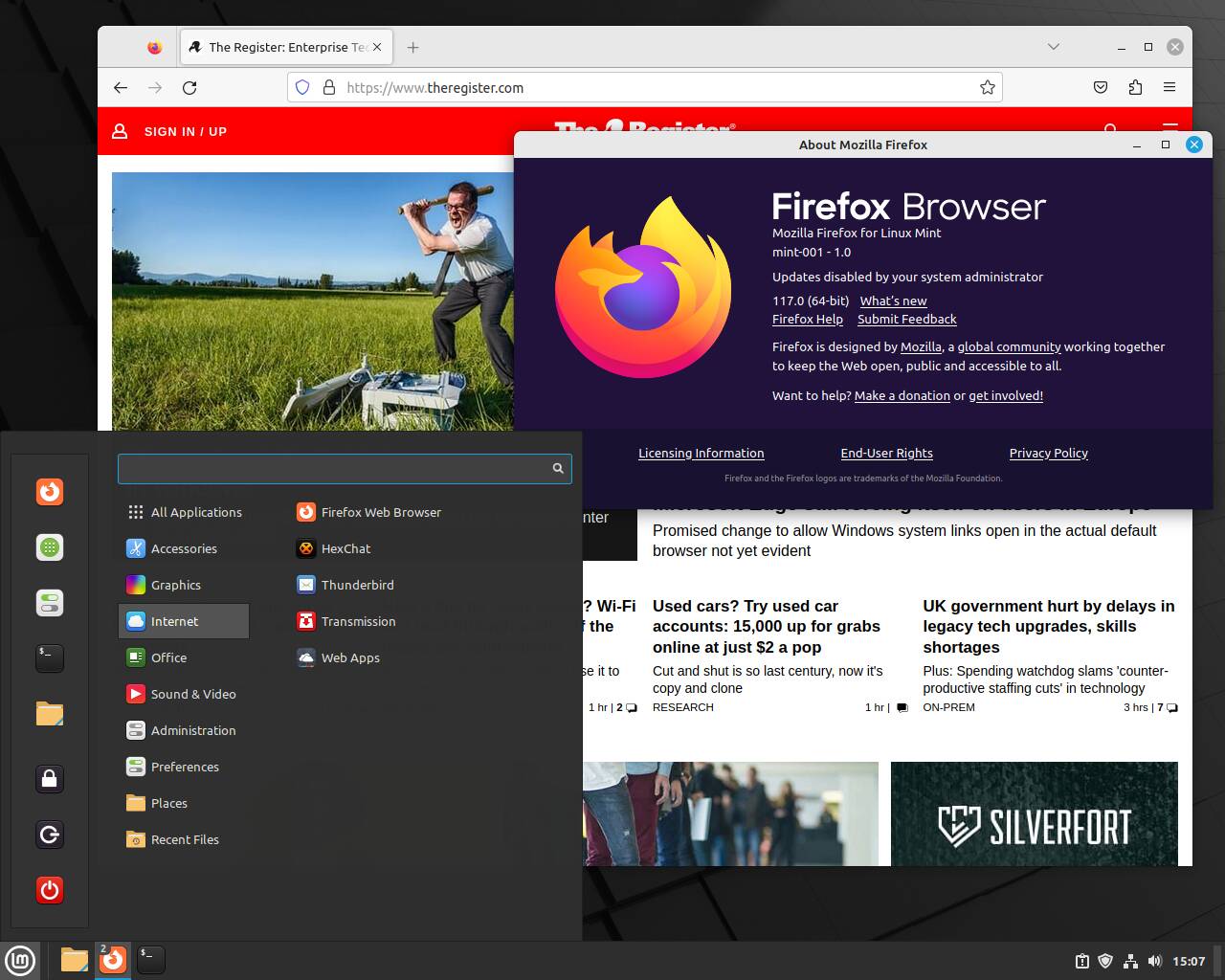
Task: Select Administration category
Action: tap(184, 730)
